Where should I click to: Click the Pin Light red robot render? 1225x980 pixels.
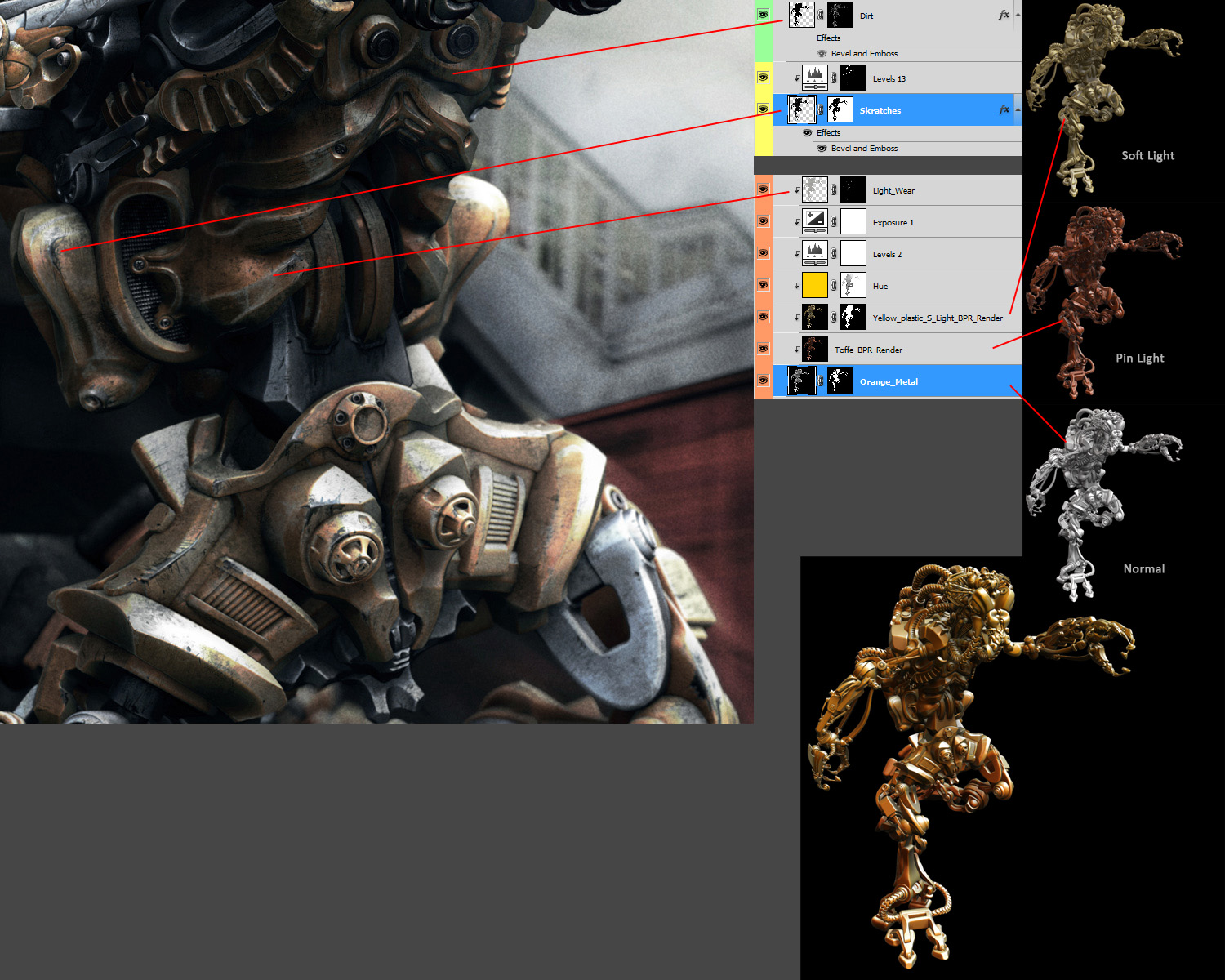point(1102,302)
